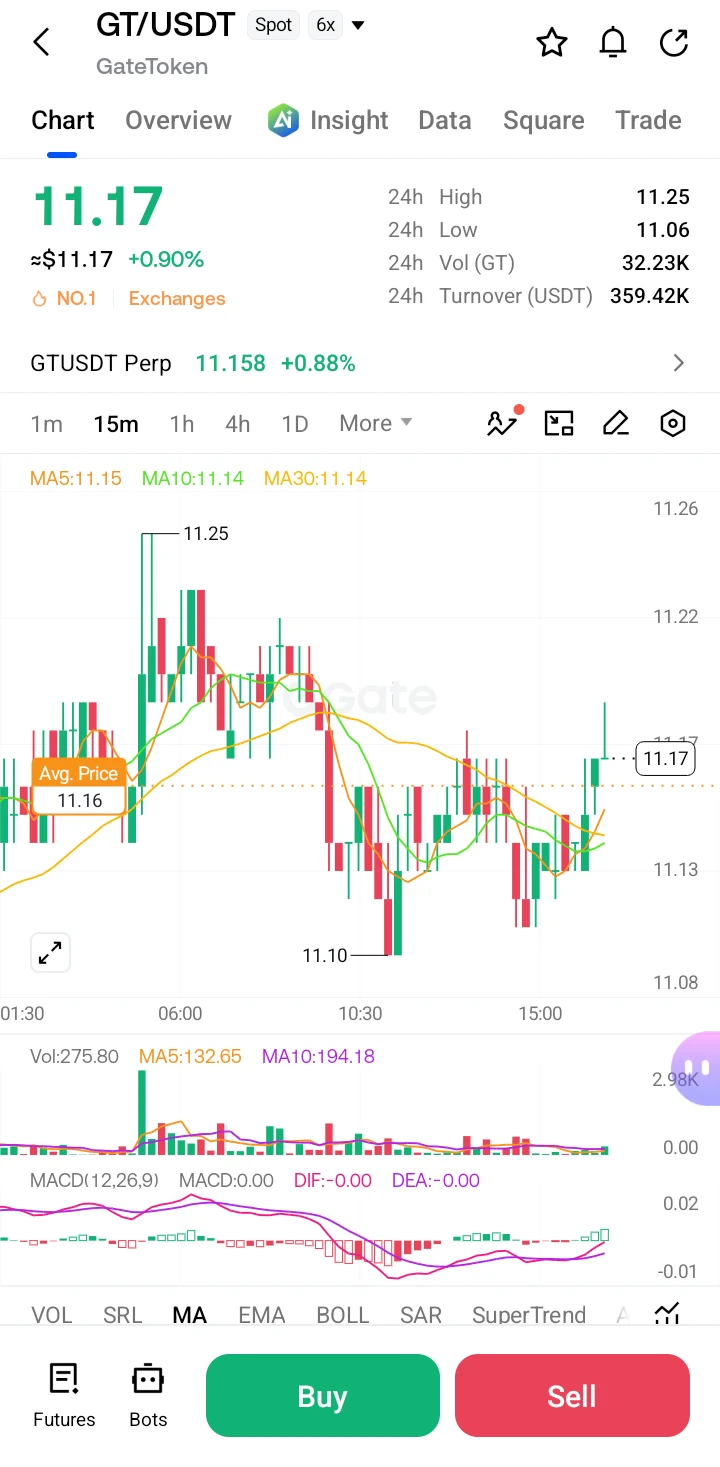Tap the MACD(12,26,9) label

pyautogui.click(x=94, y=1180)
